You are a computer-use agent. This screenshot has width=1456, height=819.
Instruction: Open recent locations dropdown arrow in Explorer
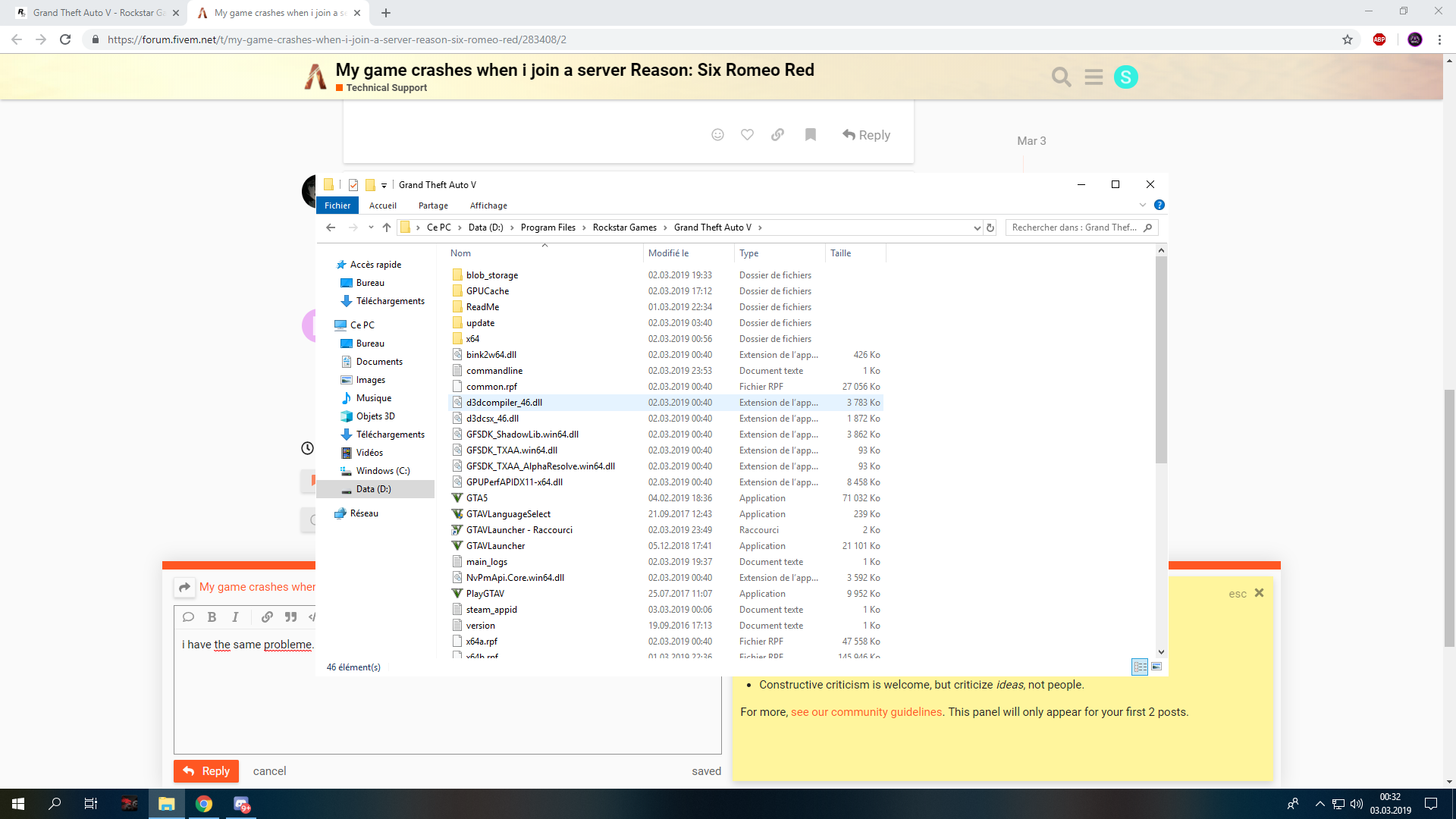pyautogui.click(x=371, y=227)
